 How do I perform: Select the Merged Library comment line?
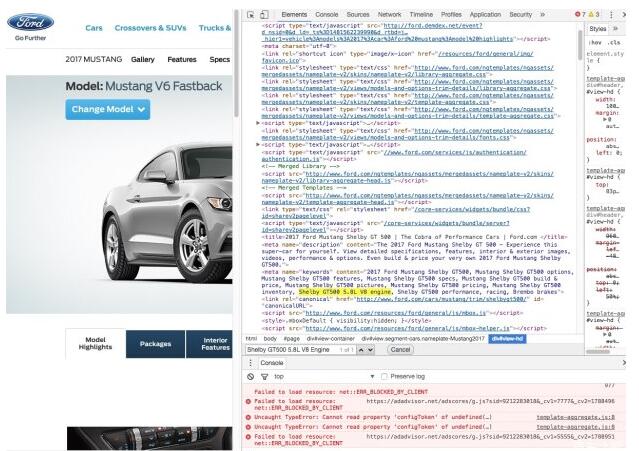[x=301, y=166]
